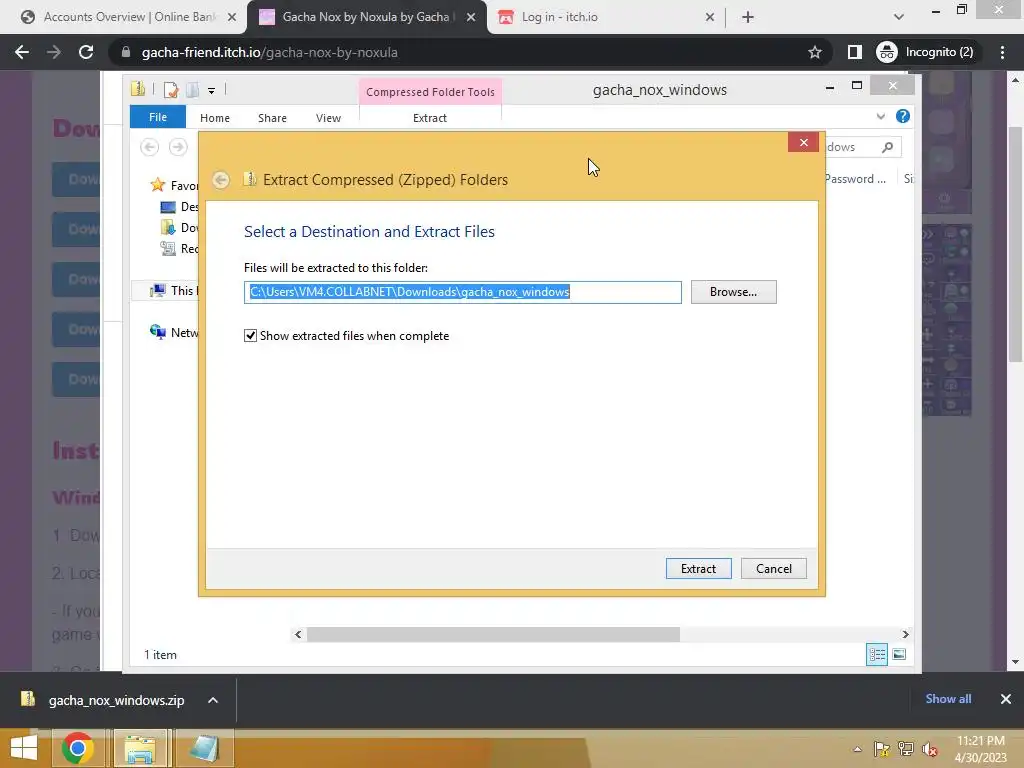Select This PC in navigation pane
Image resolution: width=1024 pixels, height=768 pixels.
coord(174,291)
